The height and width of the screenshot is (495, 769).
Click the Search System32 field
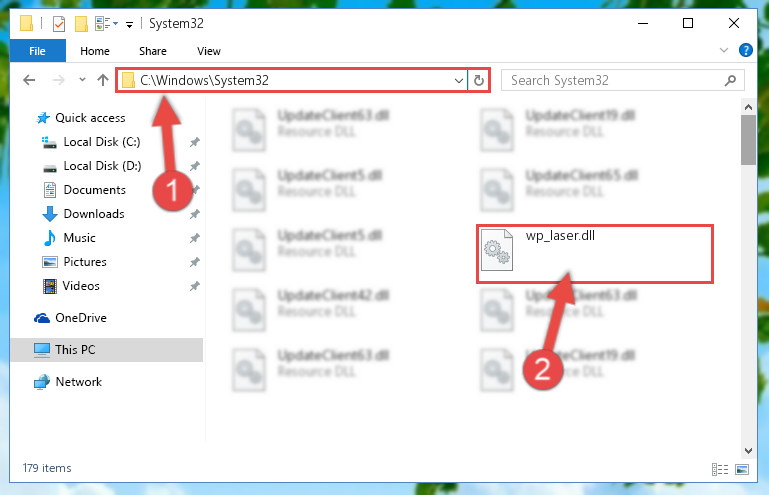tap(615, 80)
